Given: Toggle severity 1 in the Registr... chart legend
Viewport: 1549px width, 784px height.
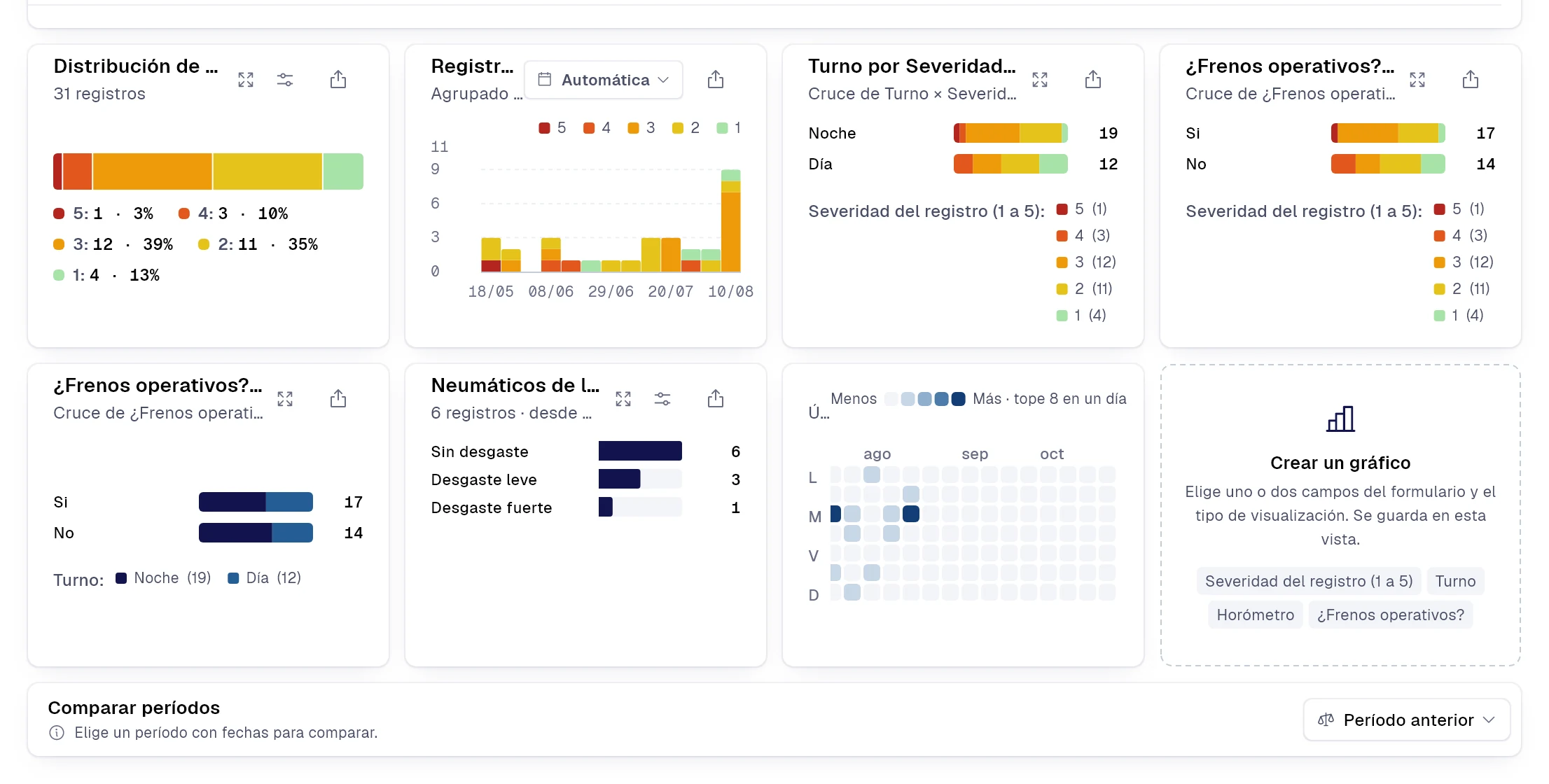Looking at the screenshot, I should [729, 128].
